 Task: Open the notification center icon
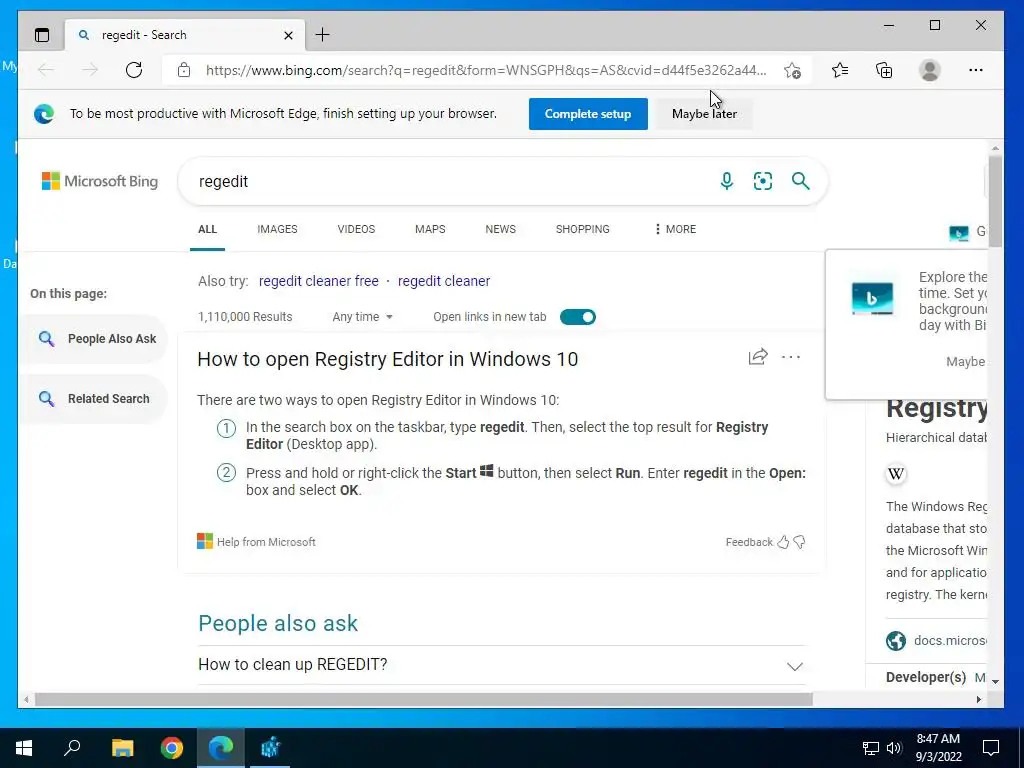click(991, 748)
